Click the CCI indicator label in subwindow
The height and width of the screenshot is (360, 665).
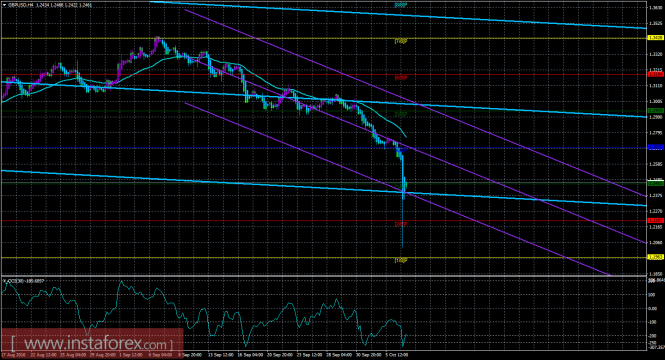24,281
